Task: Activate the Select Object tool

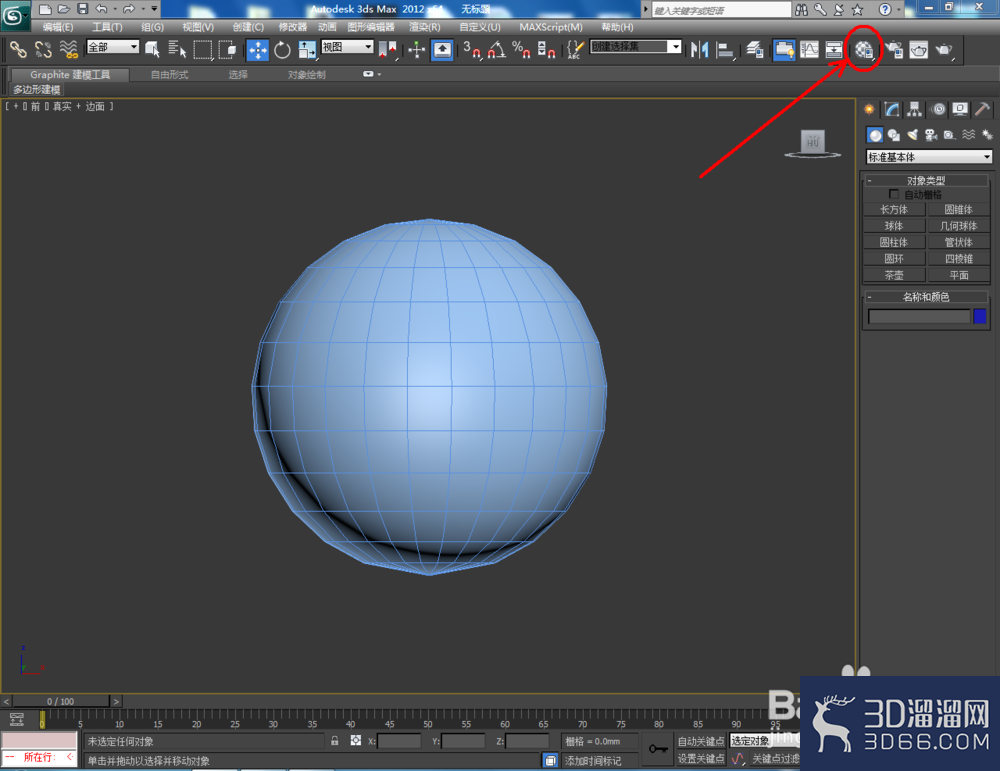Action: pyautogui.click(x=152, y=50)
